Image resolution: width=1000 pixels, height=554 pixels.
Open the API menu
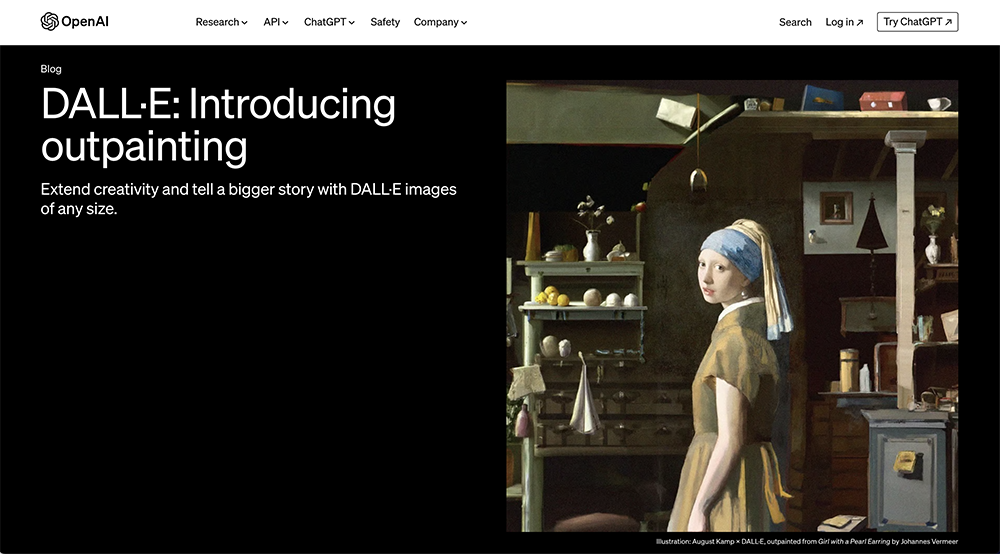(276, 22)
